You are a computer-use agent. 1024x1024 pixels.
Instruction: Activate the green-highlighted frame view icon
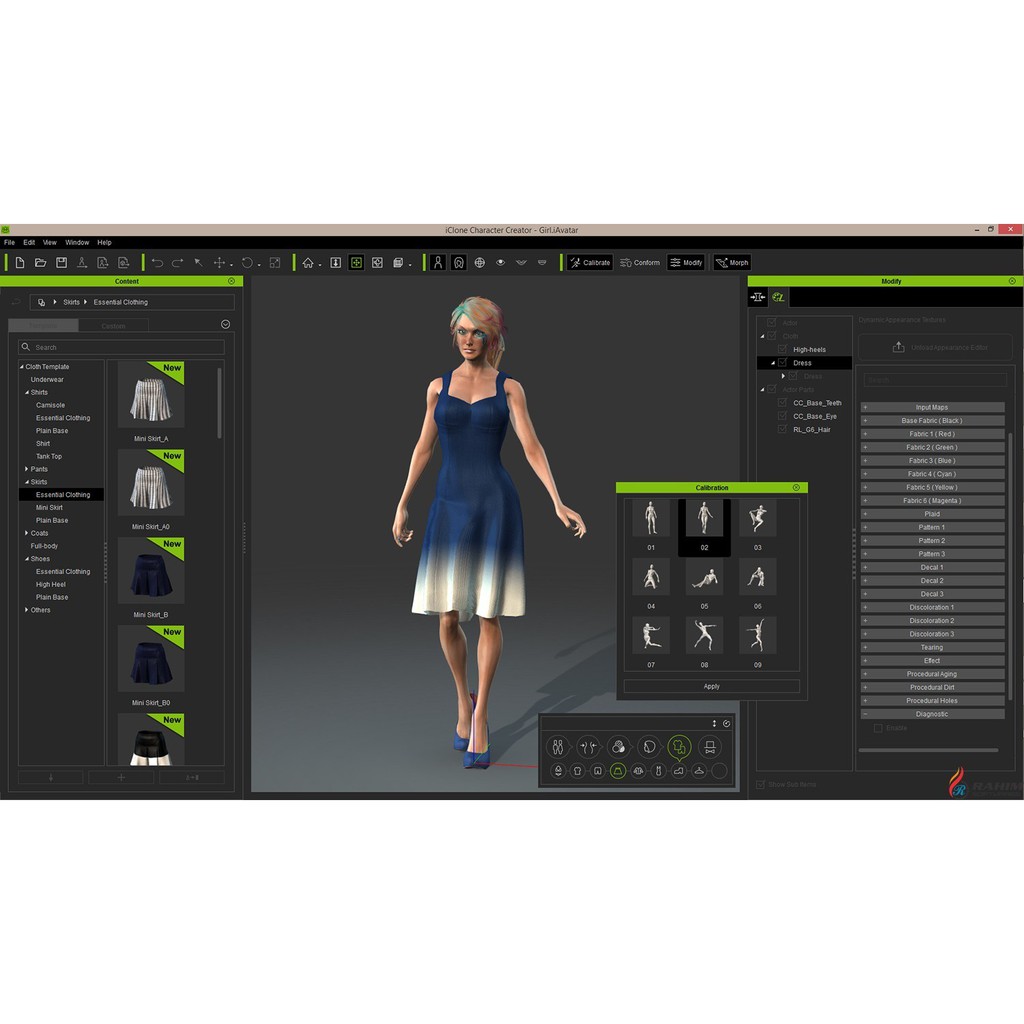click(356, 263)
